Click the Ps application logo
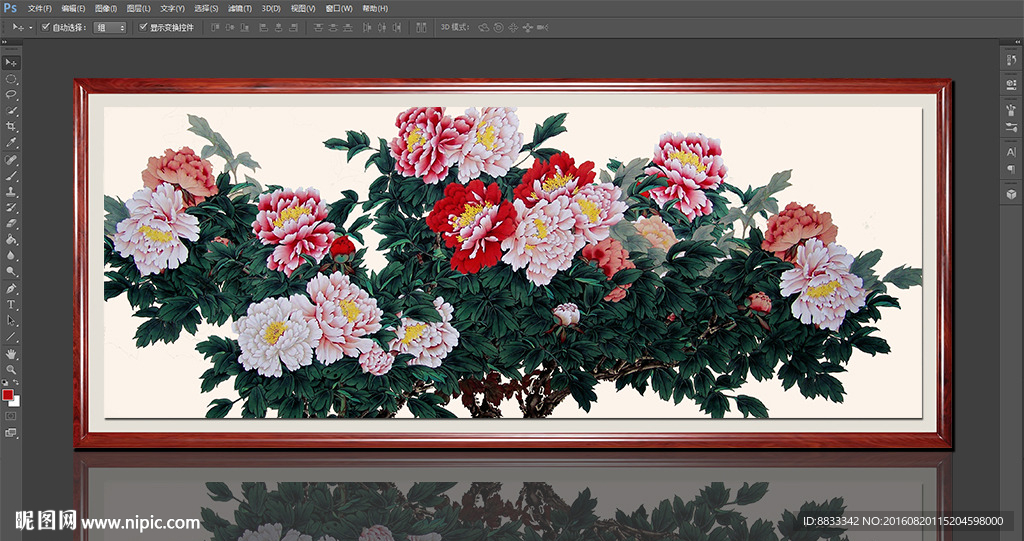 (10, 8)
